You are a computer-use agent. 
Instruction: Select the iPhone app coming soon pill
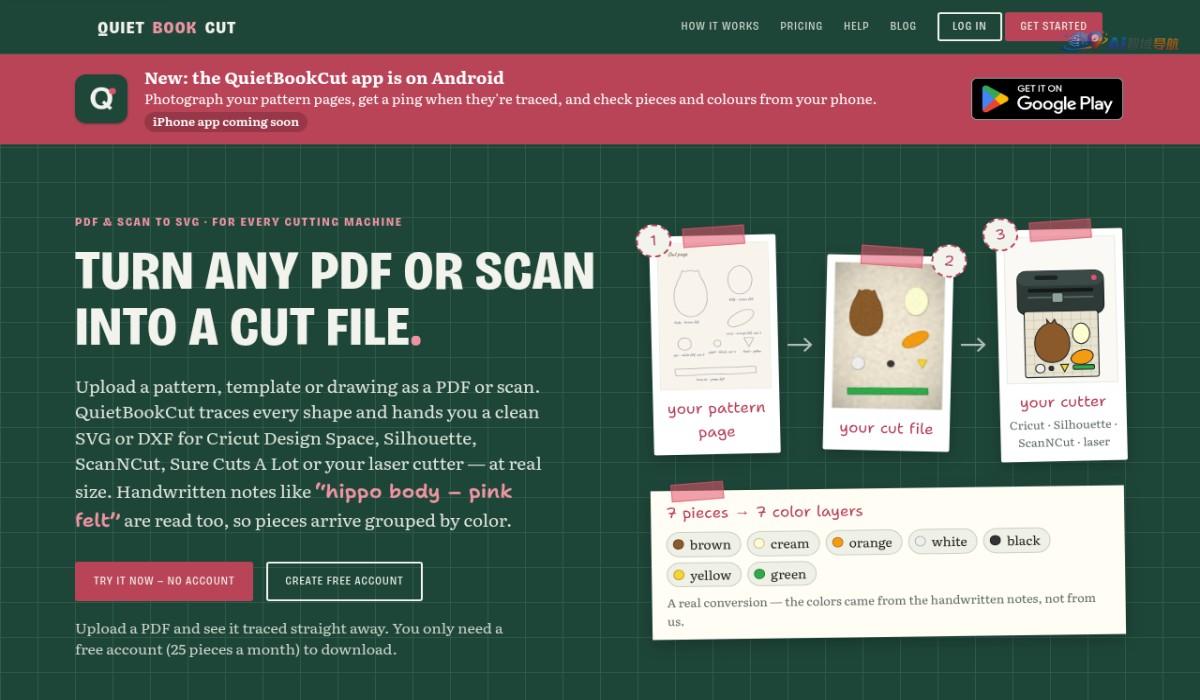pyautogui.click(x=226, y=122)
